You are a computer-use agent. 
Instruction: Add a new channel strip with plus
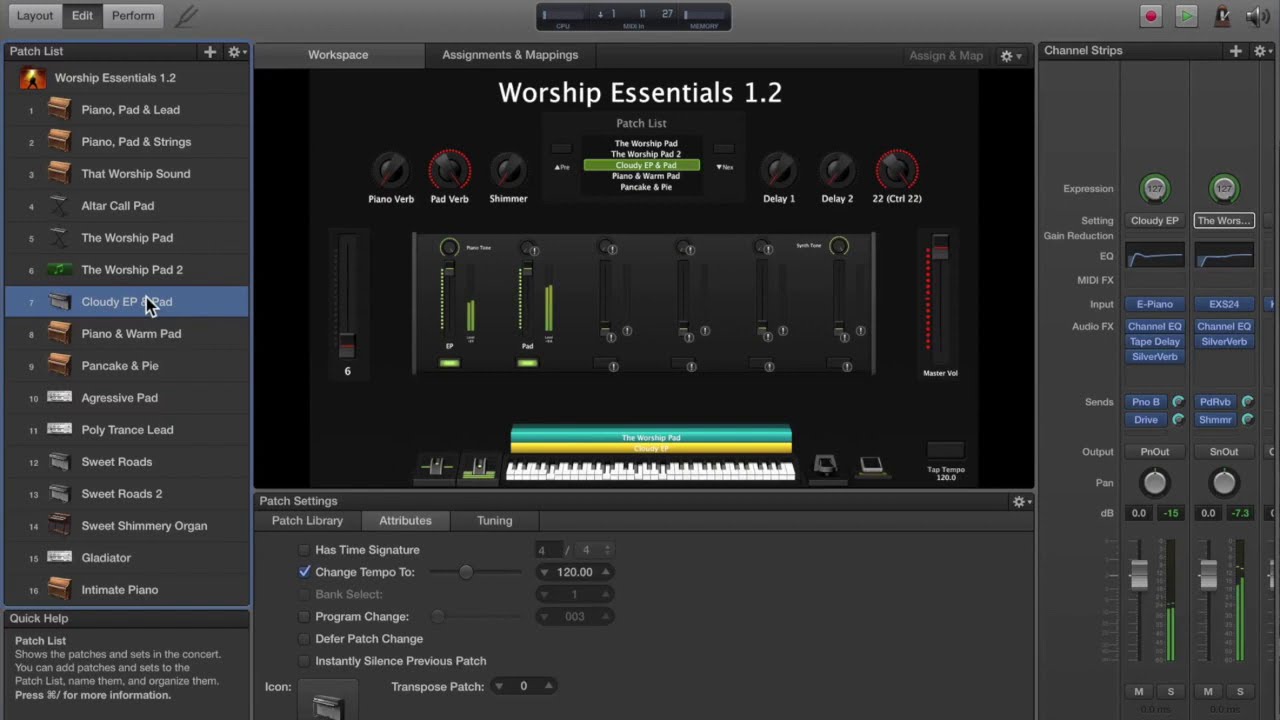click(x=1236, y=51)
